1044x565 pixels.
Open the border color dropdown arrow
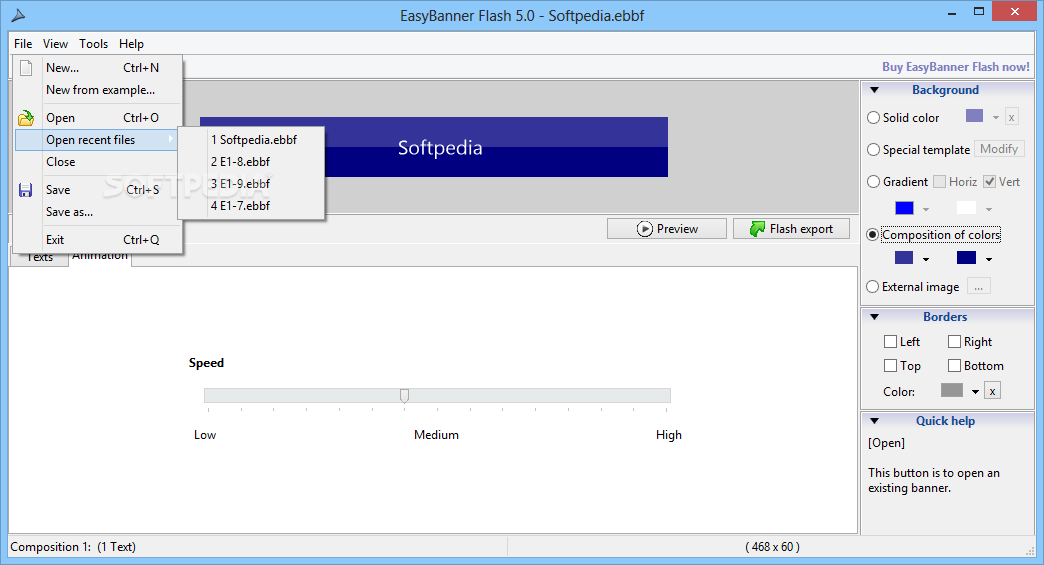[x=975, y=392]
